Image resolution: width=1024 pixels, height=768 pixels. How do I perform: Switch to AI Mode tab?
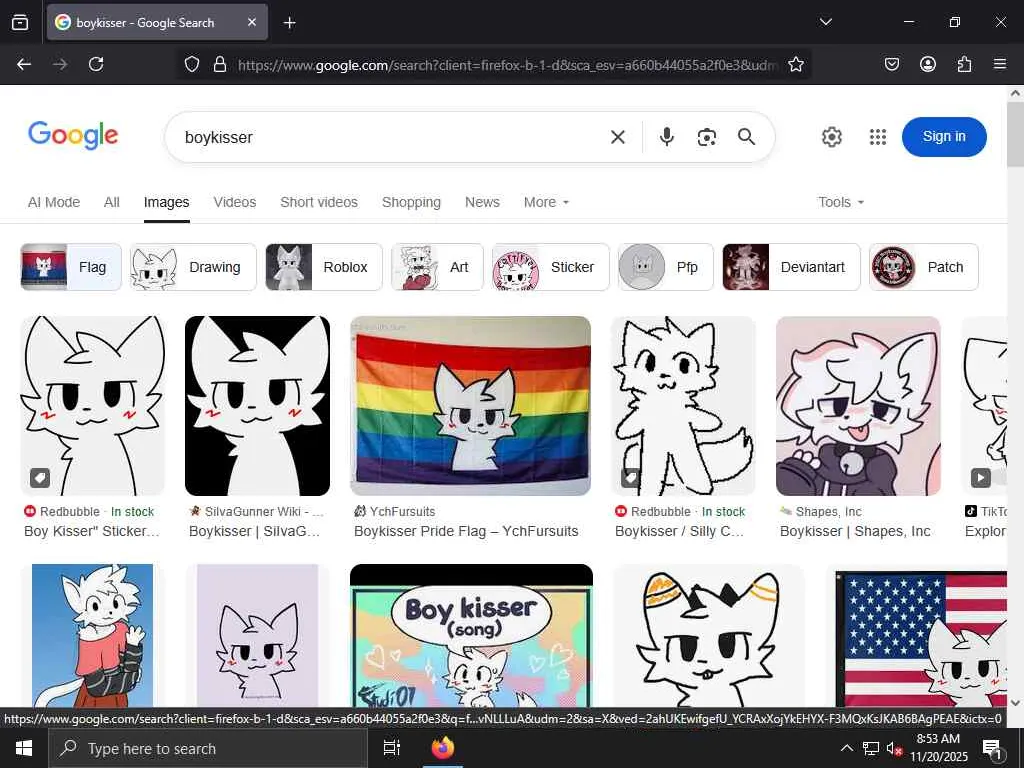54,202
